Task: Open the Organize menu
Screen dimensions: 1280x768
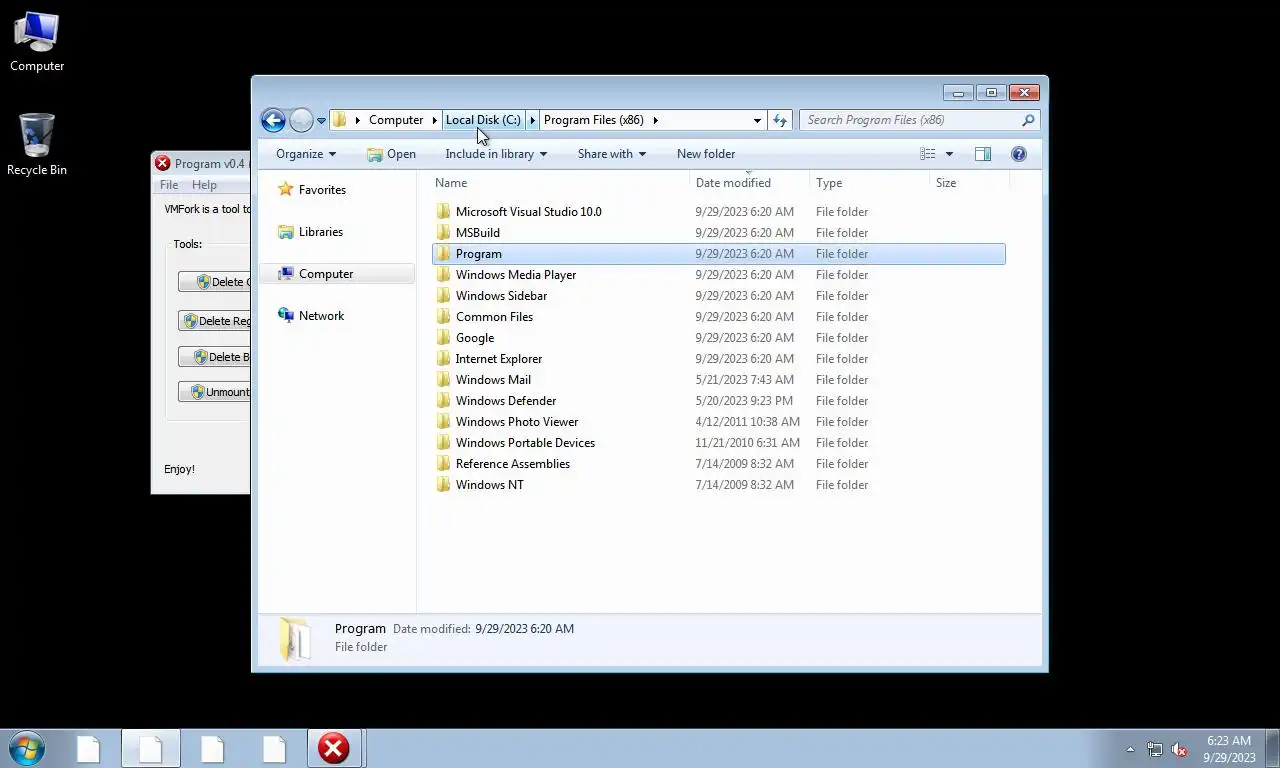Action: tap(306, 154)
